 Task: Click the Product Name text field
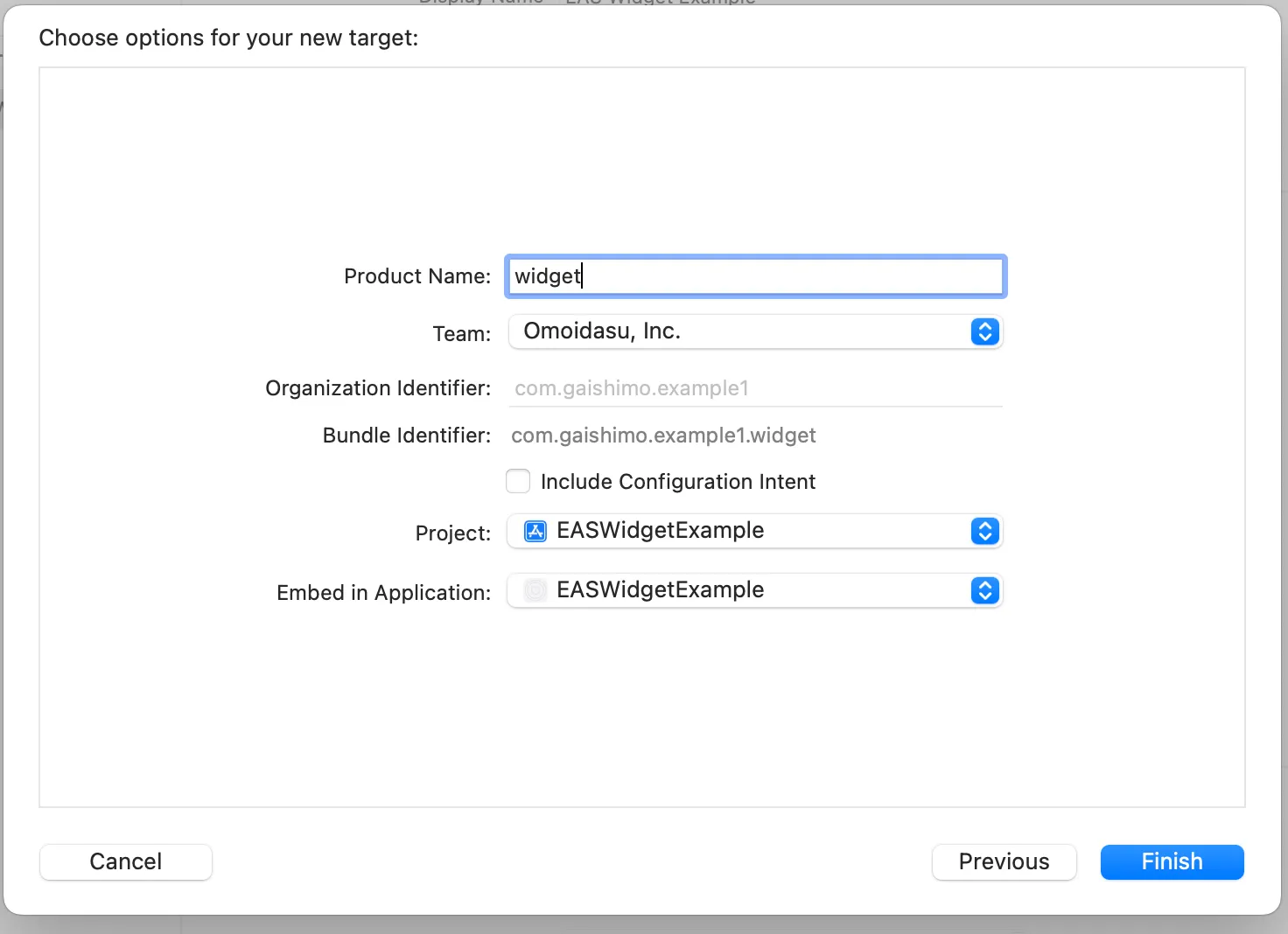pos(754,276)
